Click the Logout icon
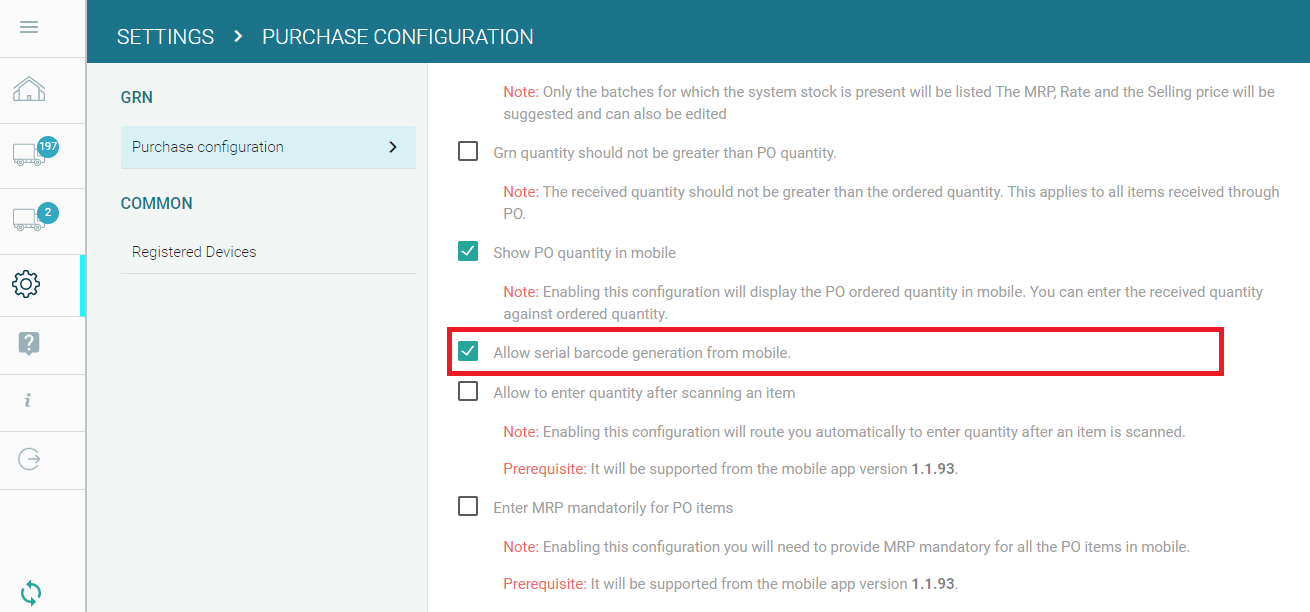The image size is (1310, 612). click(x=29, y=459)
